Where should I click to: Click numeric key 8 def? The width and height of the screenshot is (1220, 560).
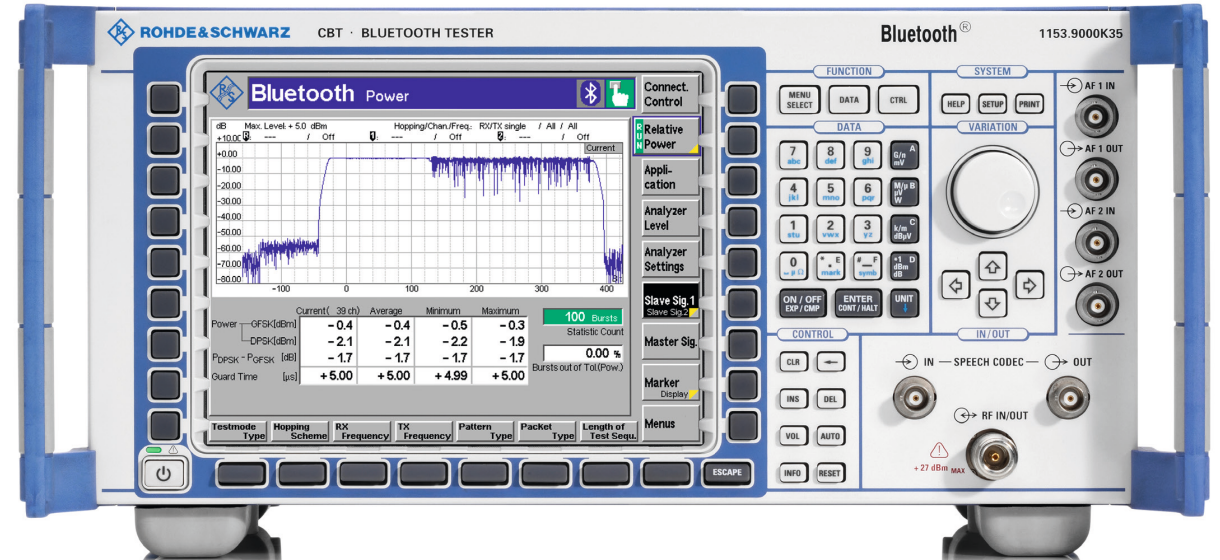tap(830, 154)
